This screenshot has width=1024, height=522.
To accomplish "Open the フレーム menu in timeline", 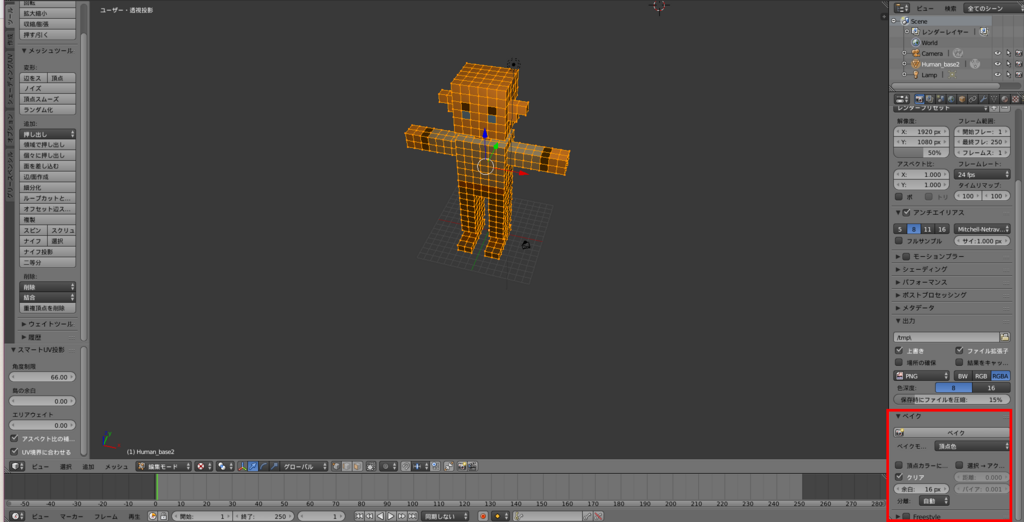I will [x=106, y=516].
